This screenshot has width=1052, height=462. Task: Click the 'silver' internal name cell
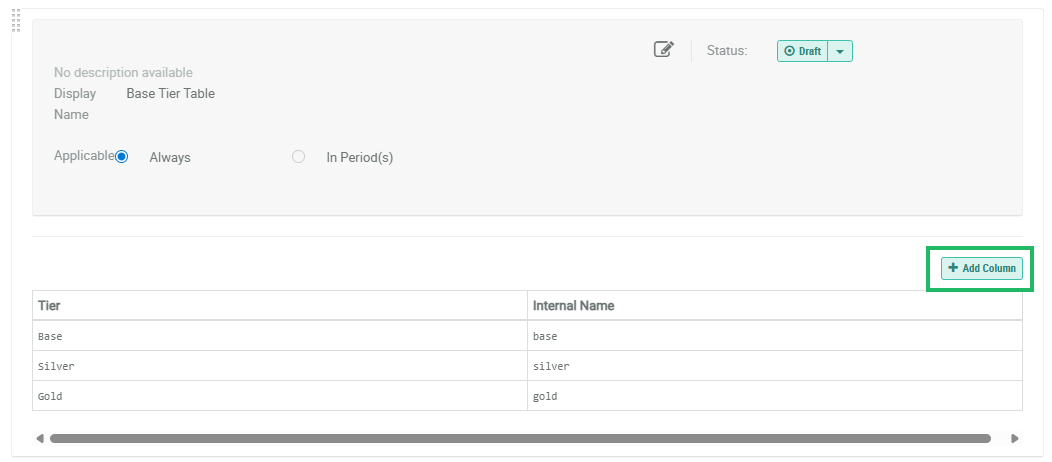(551, 366)
